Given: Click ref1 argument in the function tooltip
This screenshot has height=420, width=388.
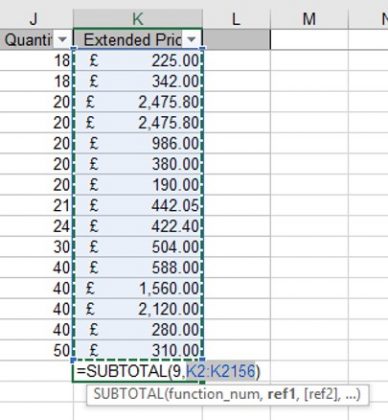Looking at the screenshot, I should click(281, 394).
